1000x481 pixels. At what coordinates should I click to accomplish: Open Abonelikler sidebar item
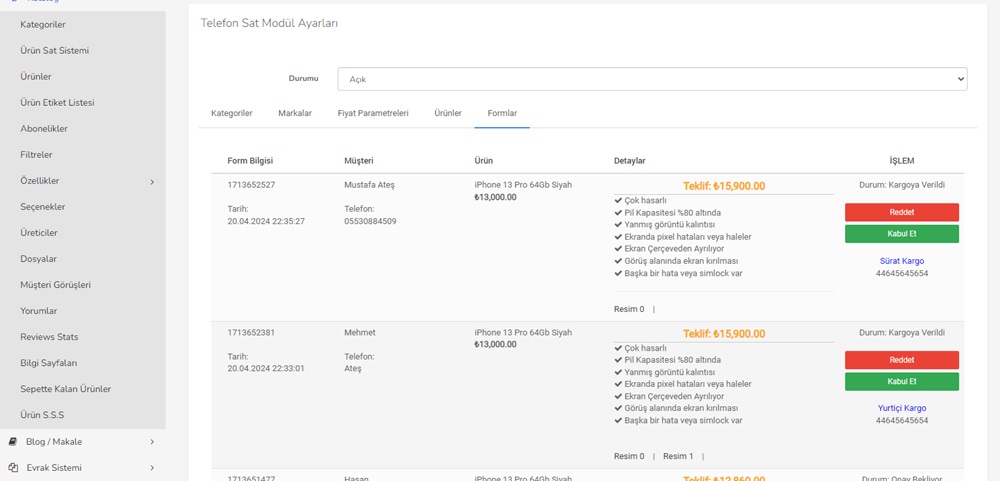tap(44, 129)
